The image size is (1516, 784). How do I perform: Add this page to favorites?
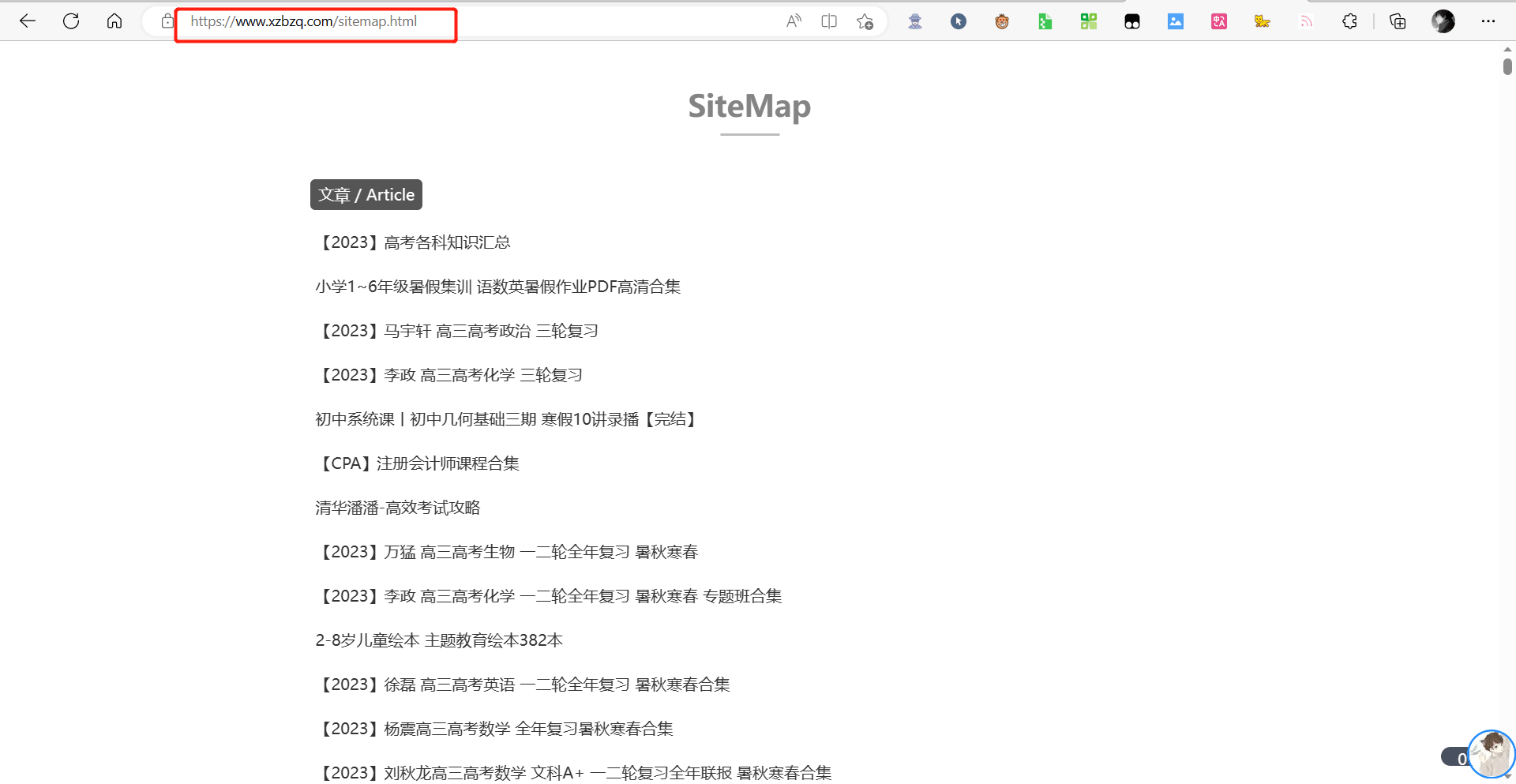pyautogui.click(x=865, y=21)
